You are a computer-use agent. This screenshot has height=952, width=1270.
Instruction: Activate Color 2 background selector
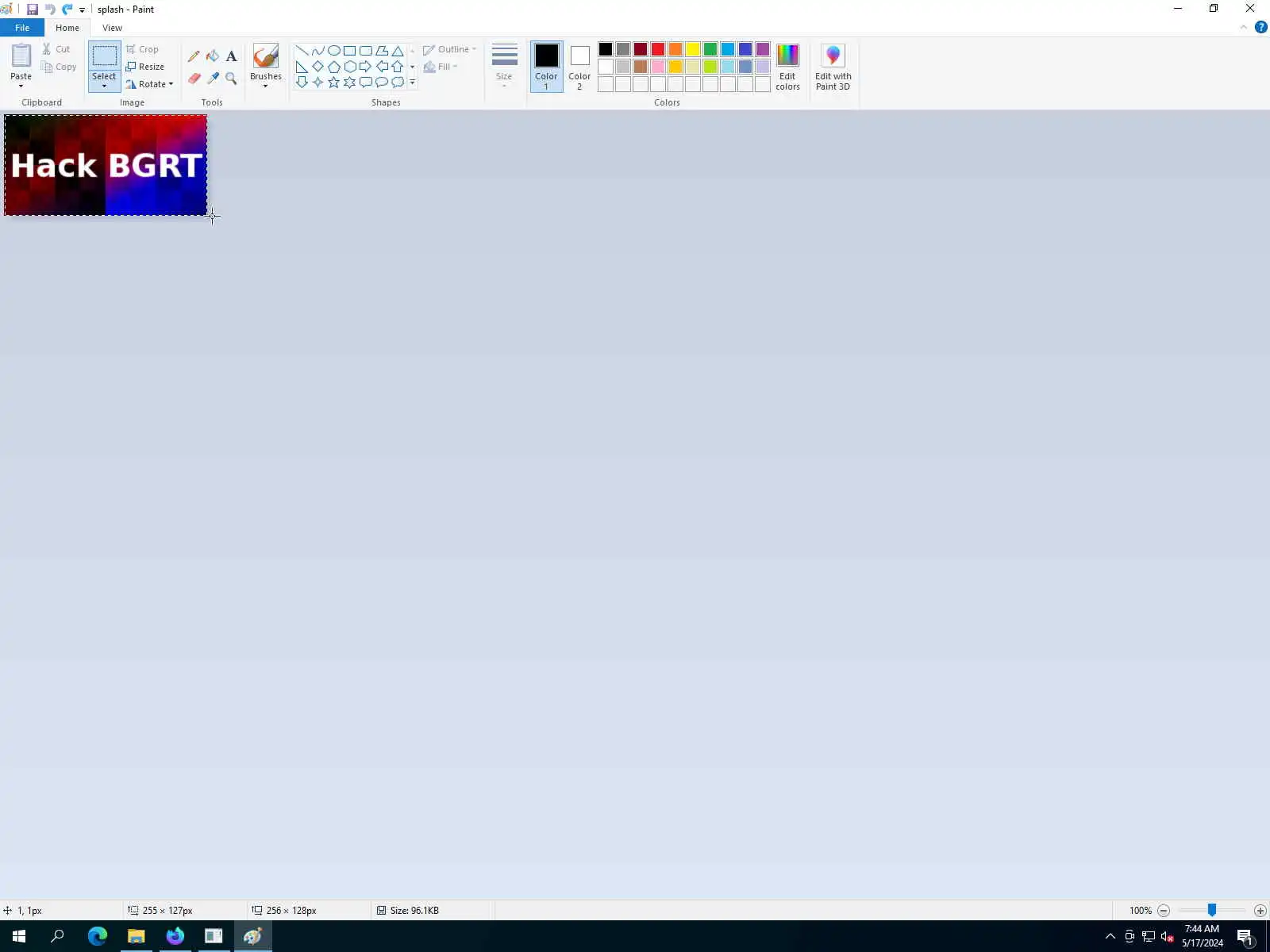click(579, 67)
